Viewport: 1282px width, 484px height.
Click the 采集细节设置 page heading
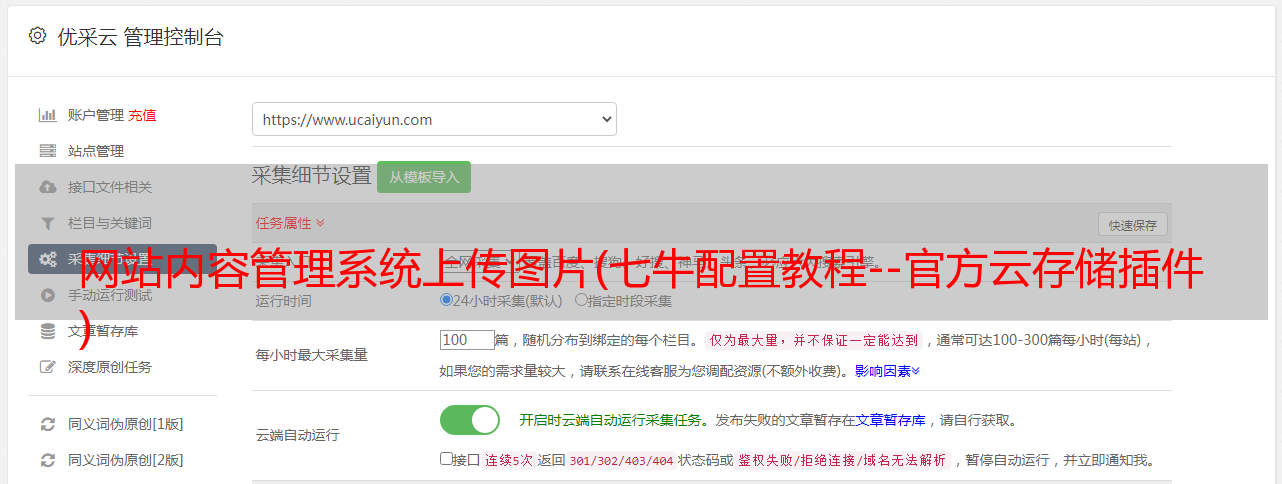312,176
